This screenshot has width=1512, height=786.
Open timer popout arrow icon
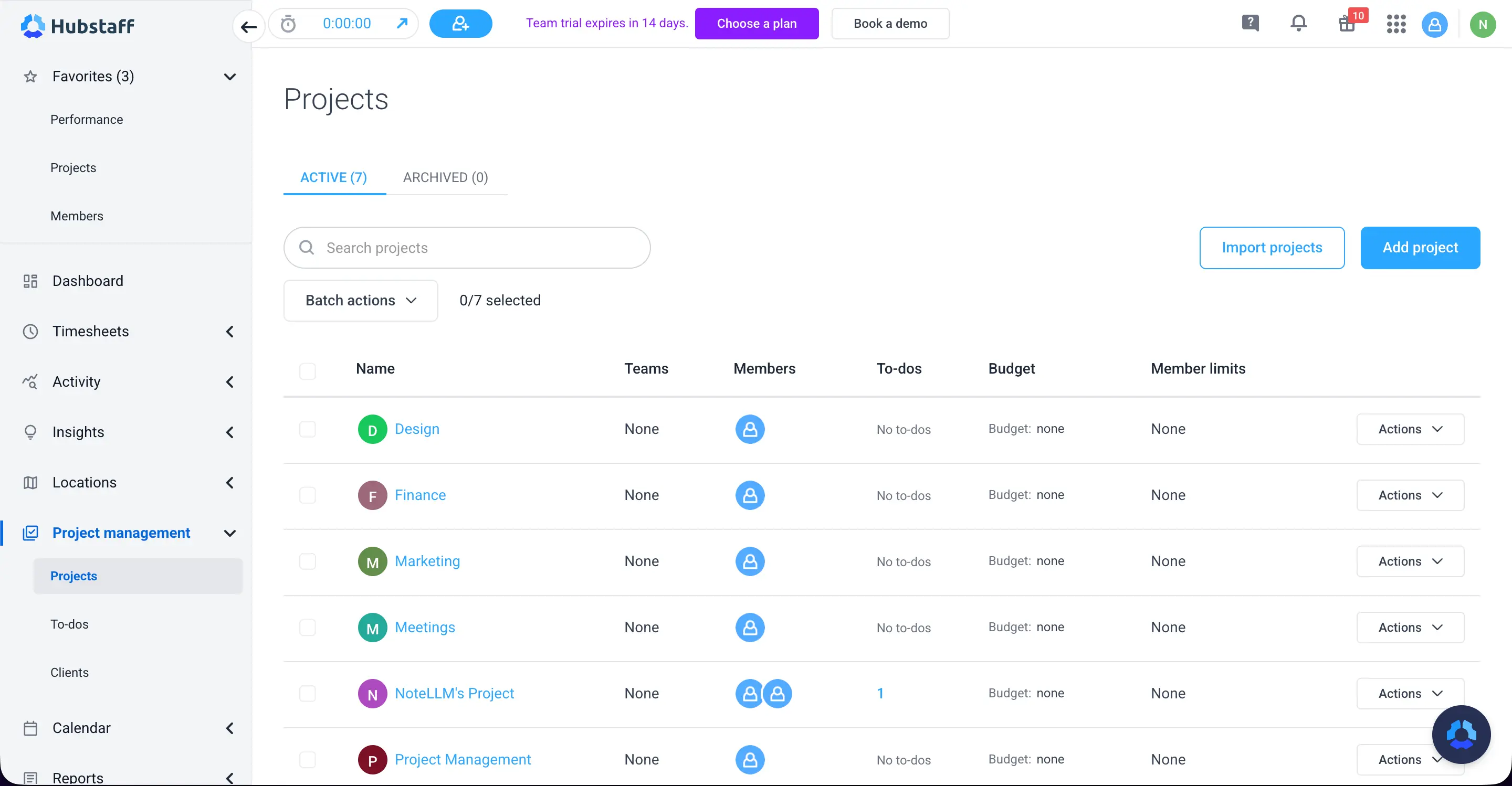click(x=402, y=24)
